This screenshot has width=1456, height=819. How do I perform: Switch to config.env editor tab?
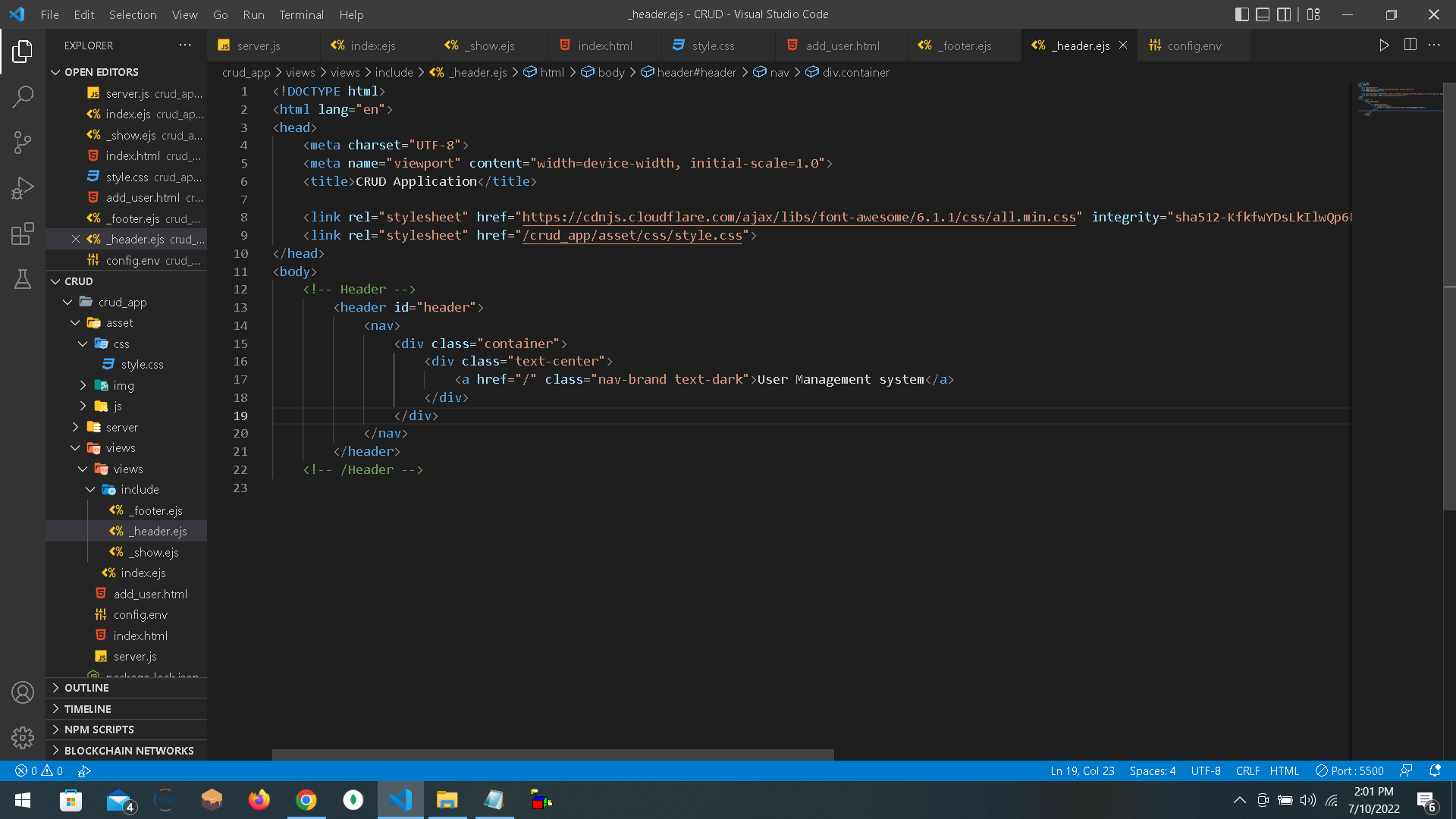tap(1194, 45)
